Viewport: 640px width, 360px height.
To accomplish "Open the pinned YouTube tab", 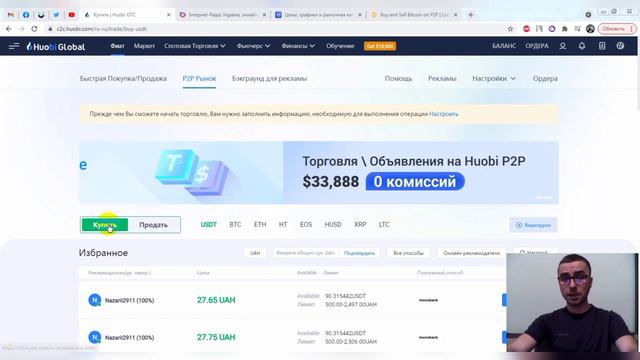I will tap(71, 15).
